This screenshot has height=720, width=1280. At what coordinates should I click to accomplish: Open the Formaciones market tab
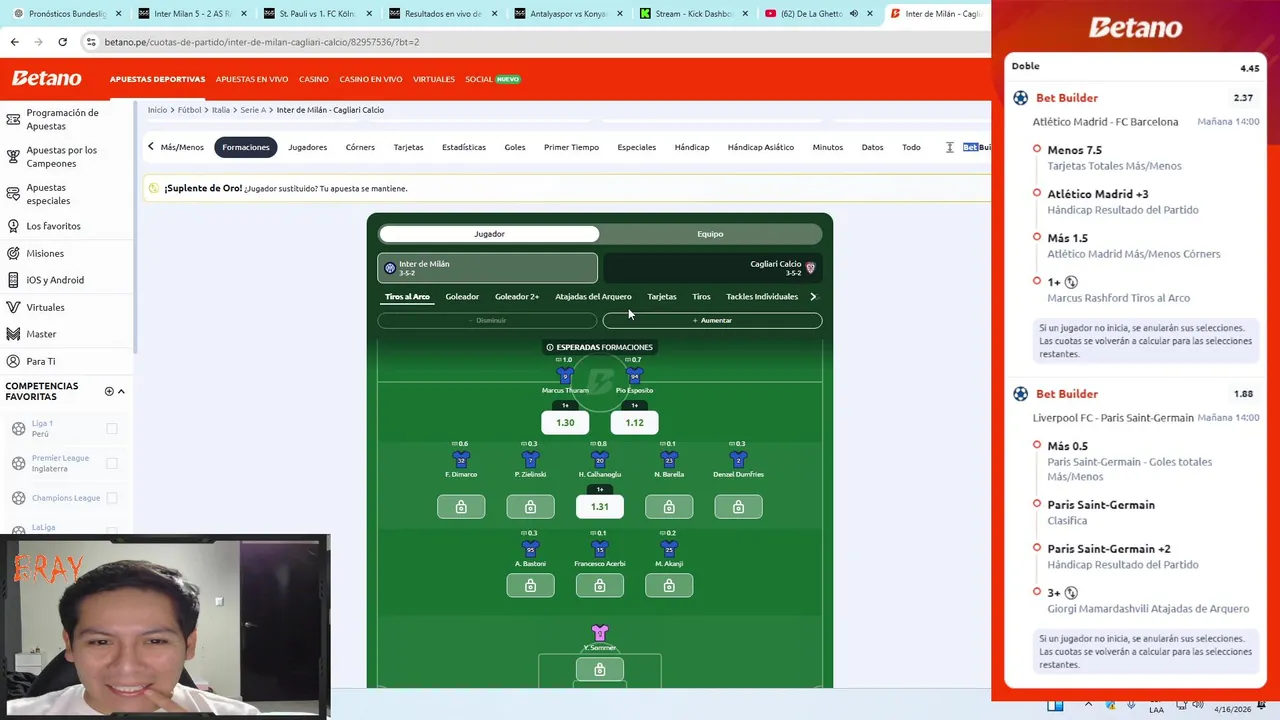(x=246, y=147)
